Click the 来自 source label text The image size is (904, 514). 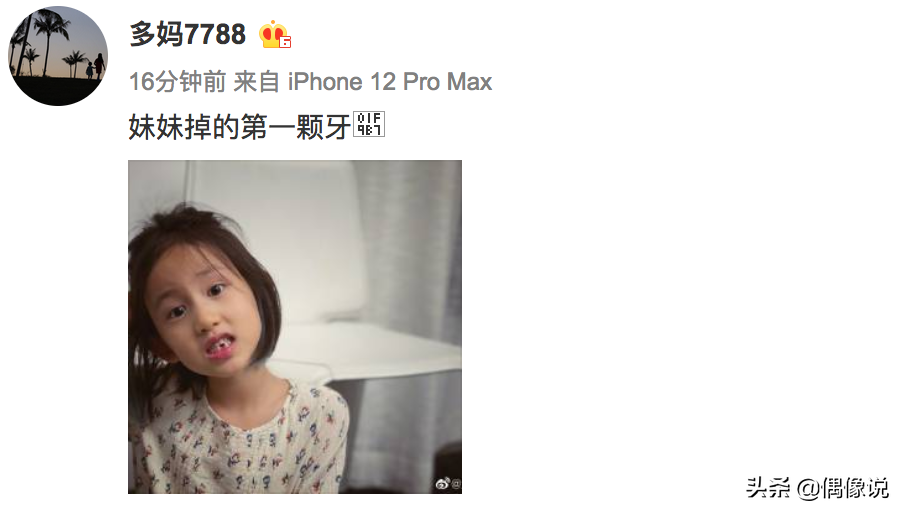click(257, 82)
